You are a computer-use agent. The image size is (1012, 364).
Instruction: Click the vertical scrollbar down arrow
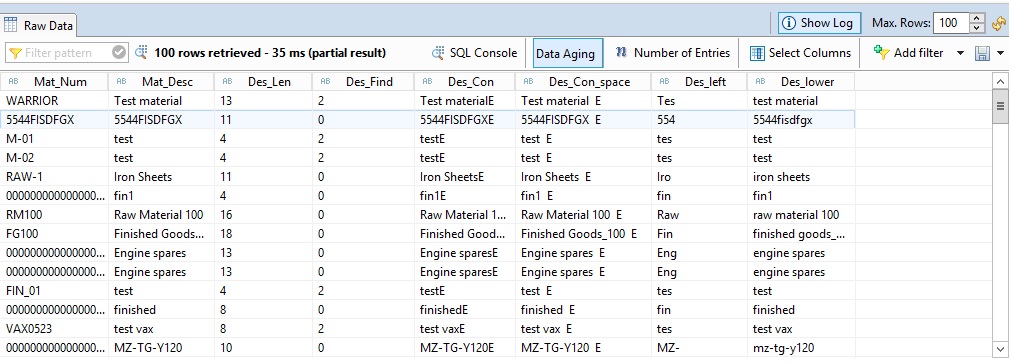tap(1001, 349)
